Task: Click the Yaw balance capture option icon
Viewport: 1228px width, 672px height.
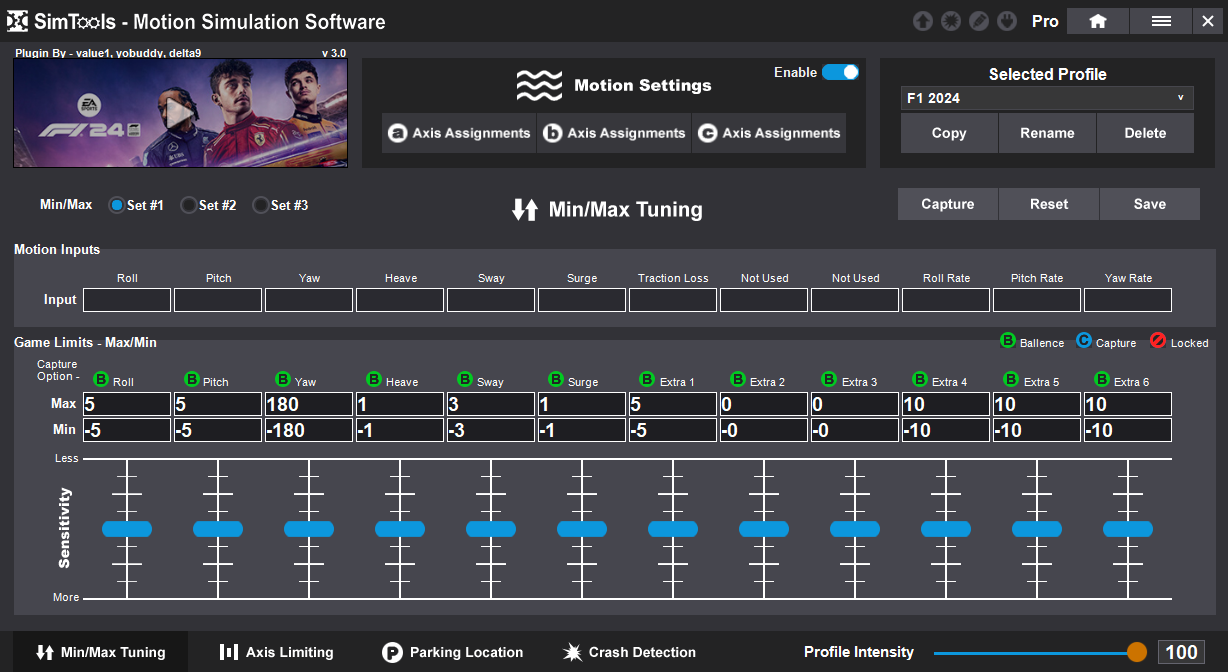Action: 283,380
